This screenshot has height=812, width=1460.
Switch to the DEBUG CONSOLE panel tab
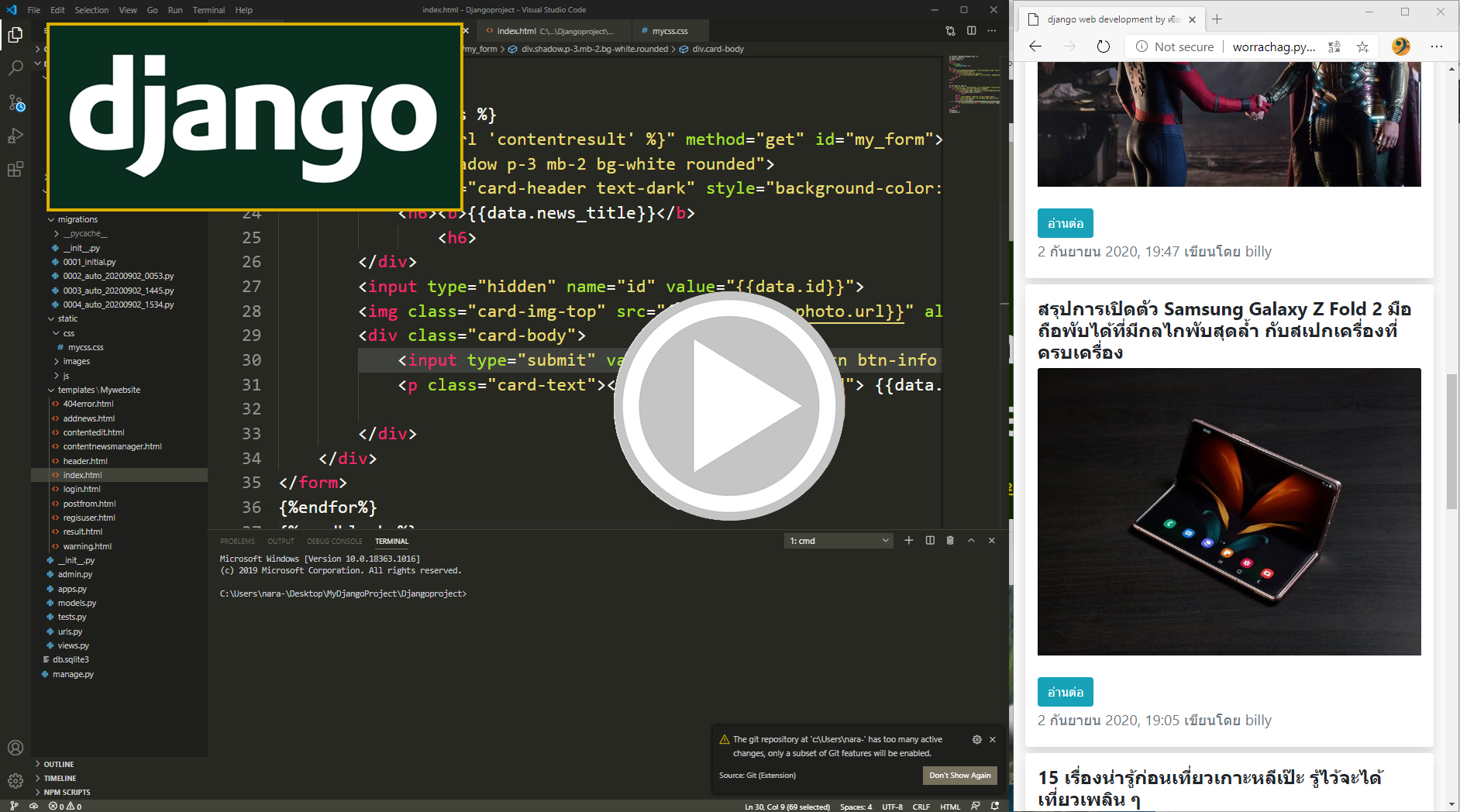(x=335, y=541)
